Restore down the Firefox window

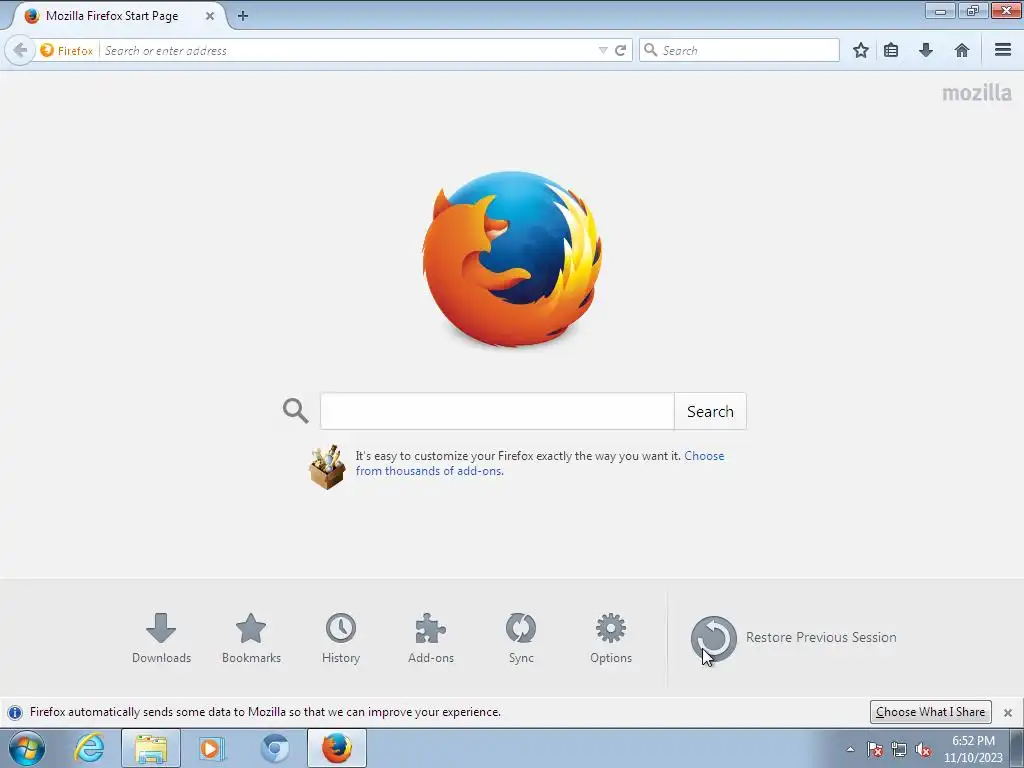coord(973,10)
